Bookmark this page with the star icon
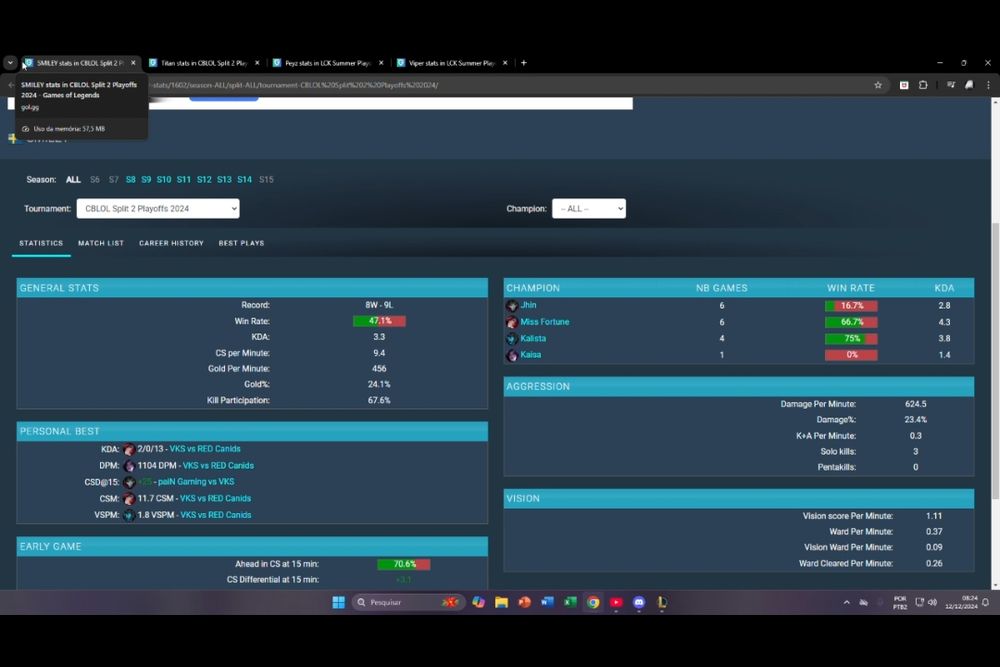The image size is (1000, 667). click(x=878, y=85)
